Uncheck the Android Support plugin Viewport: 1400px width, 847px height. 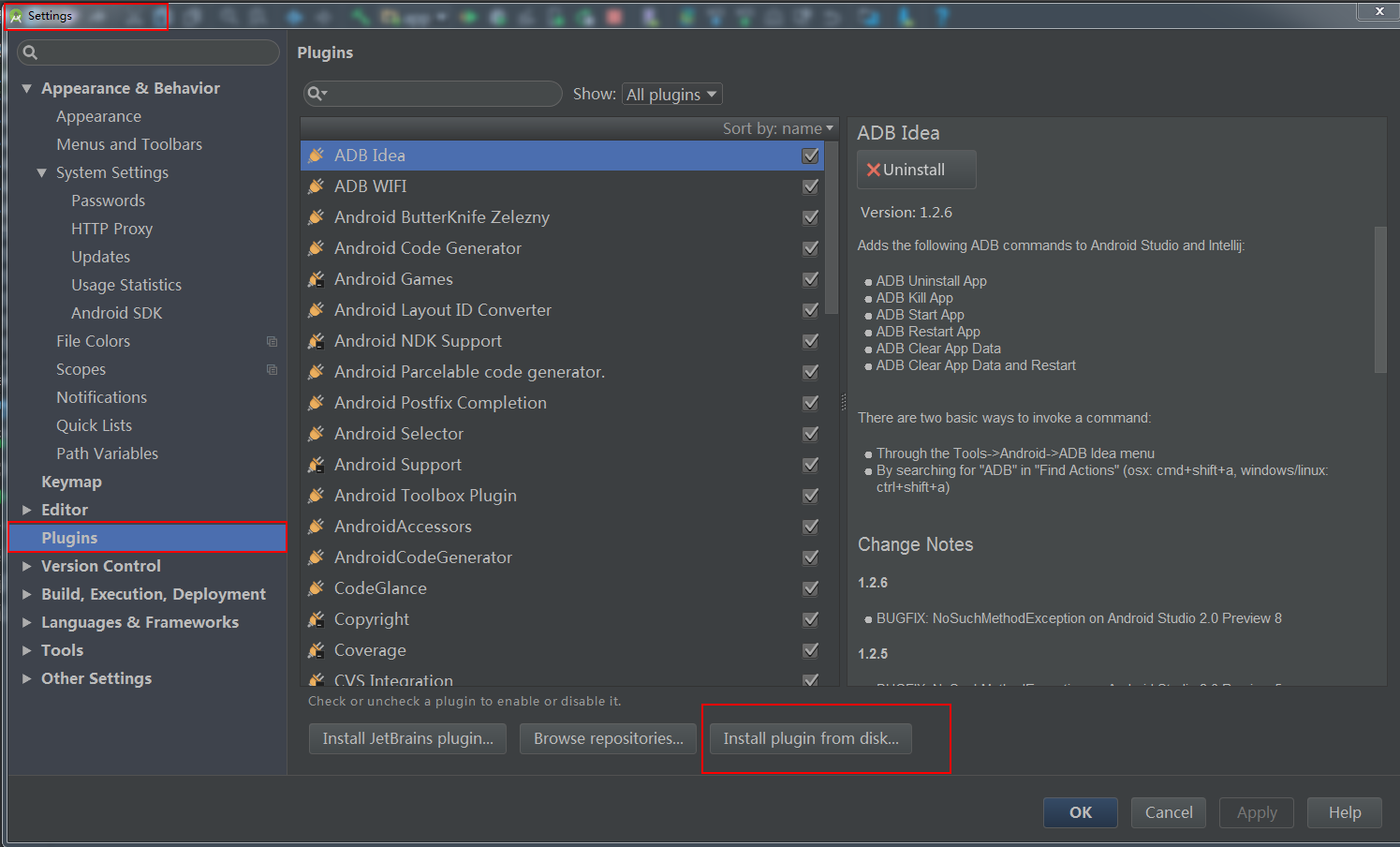coord(811,465)
